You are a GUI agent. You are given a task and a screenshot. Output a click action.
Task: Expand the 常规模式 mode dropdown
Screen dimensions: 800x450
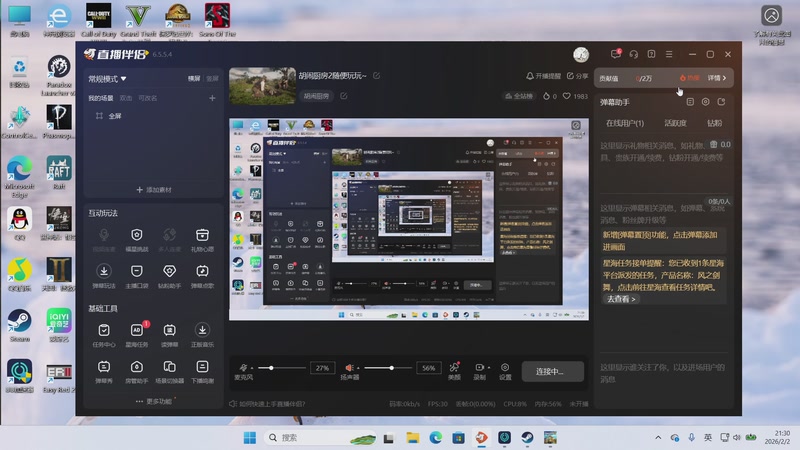coord(107,79)
